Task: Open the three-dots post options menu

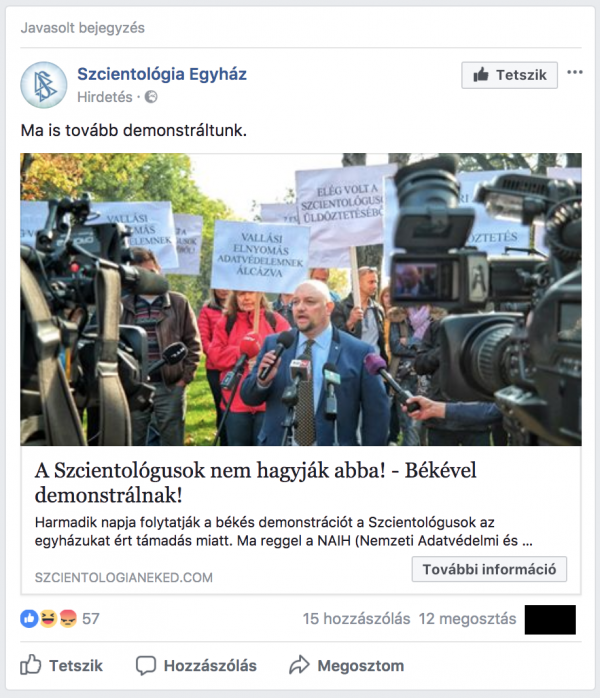Action: coord(575,73)
